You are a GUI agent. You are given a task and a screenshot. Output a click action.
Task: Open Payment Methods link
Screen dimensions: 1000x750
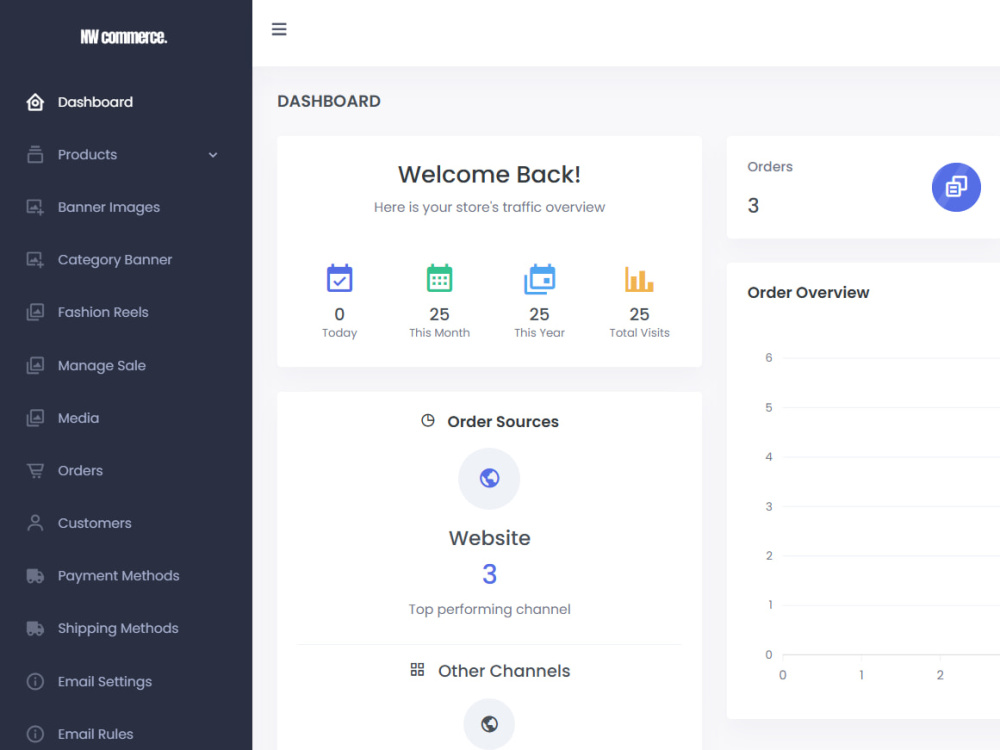pos(119,576)
